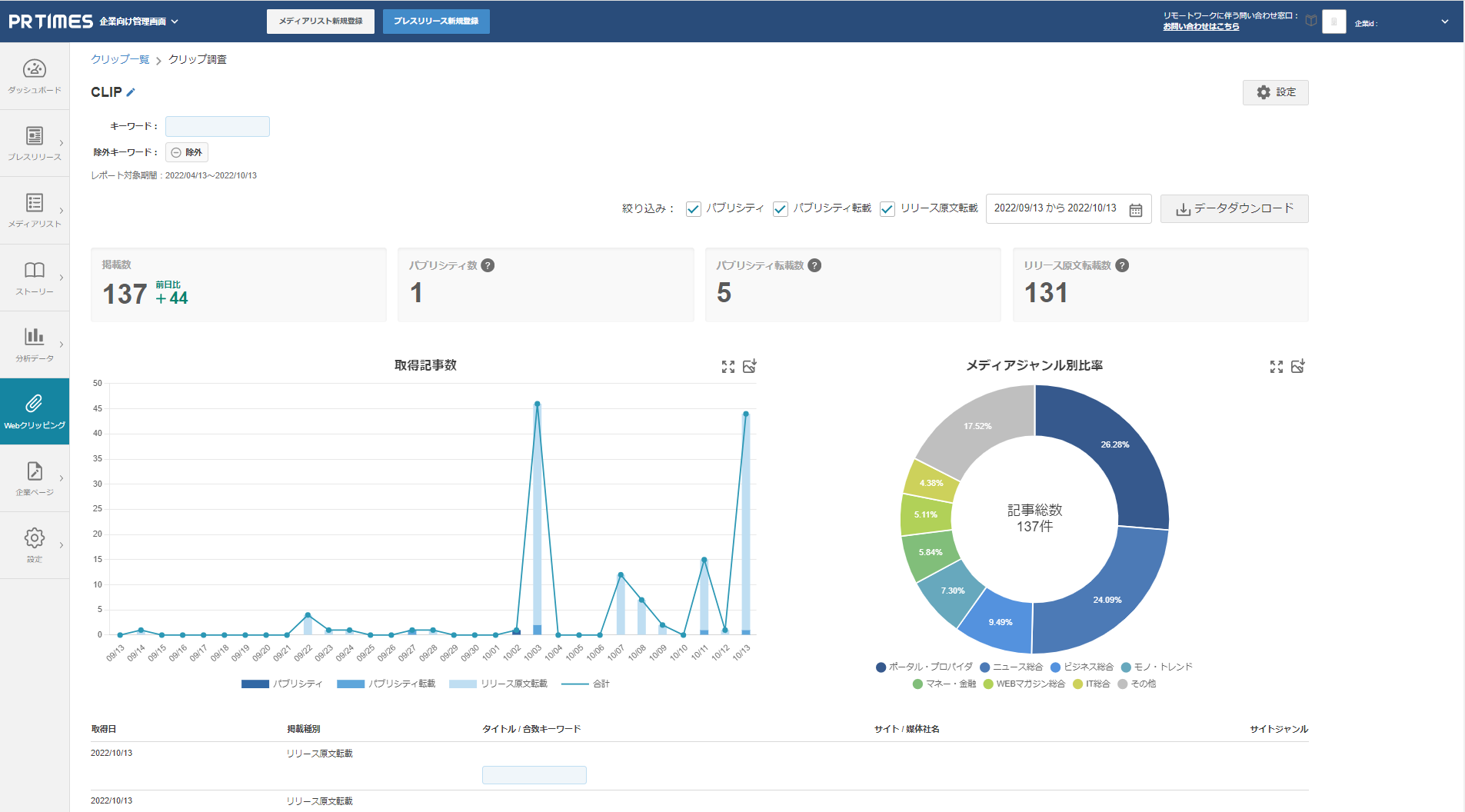
Task: Open the sidebar settings gear icon
Action: (35, 537)
